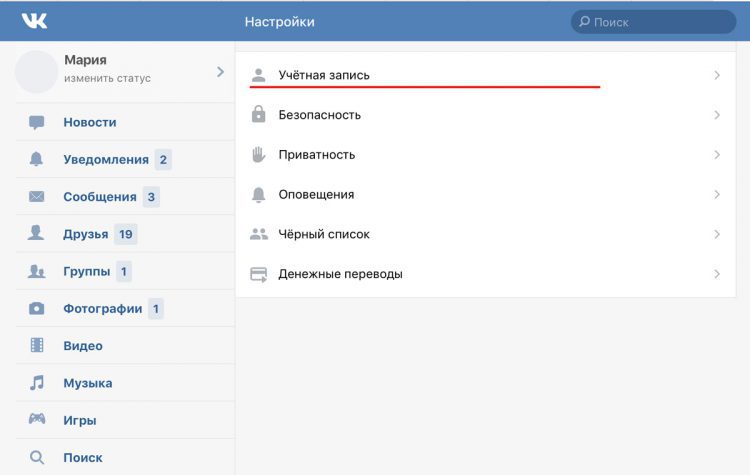This screenshot has width=750, height=475.
Task: Select the music note icon for Музыка
Action: coord(36,383)
